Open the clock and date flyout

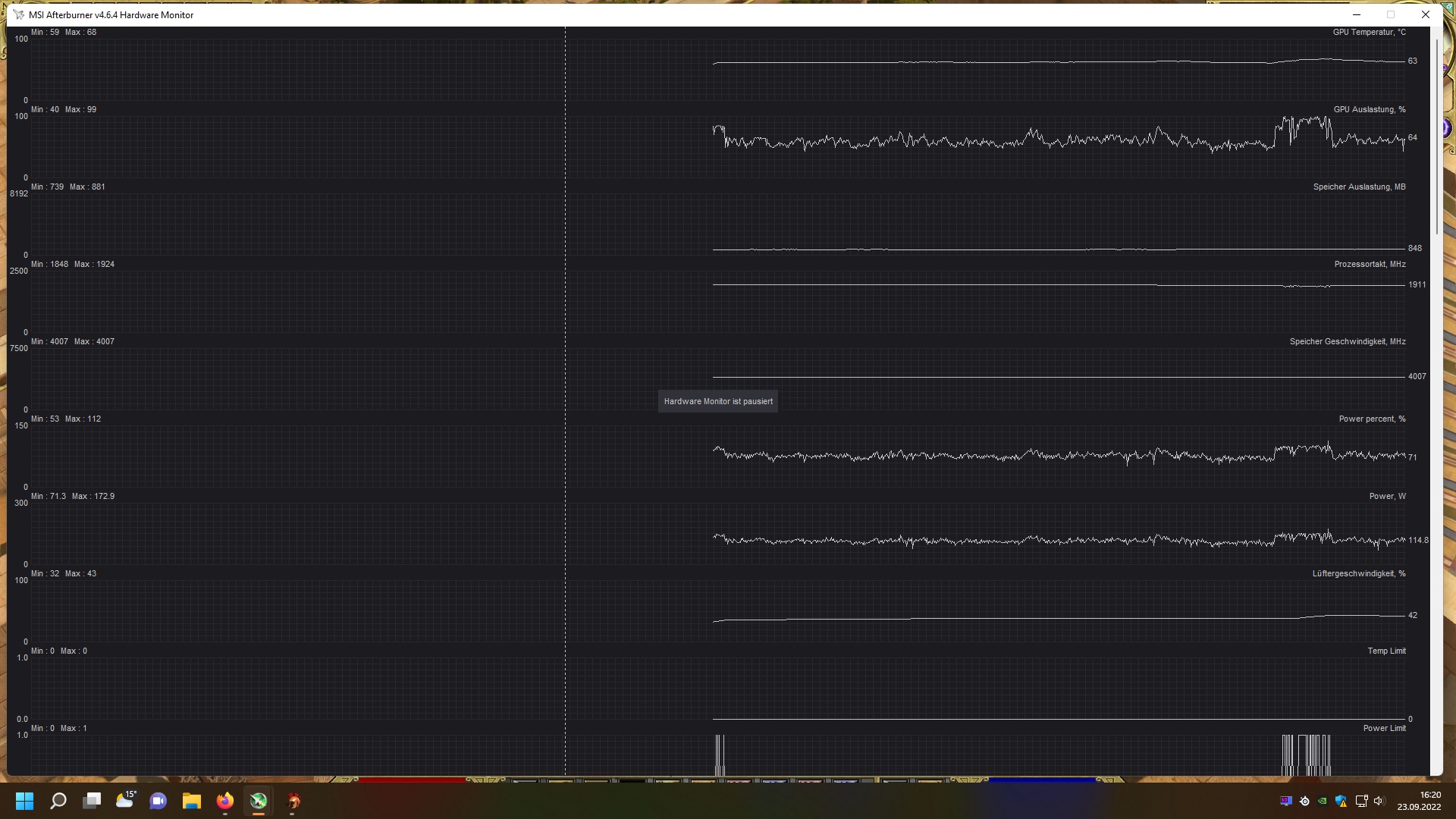click(1420, 801)
